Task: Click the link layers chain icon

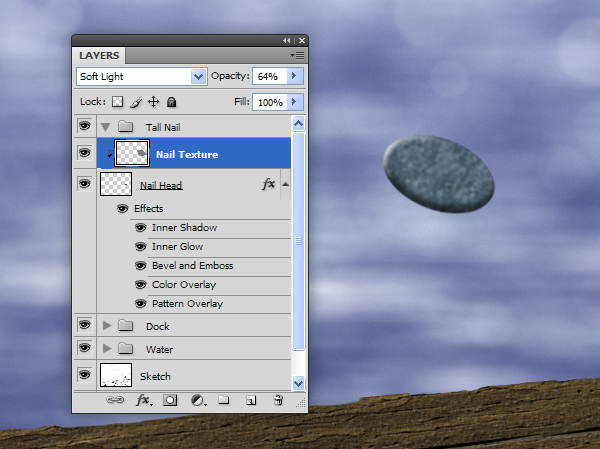Action: [x=115, y=400]
